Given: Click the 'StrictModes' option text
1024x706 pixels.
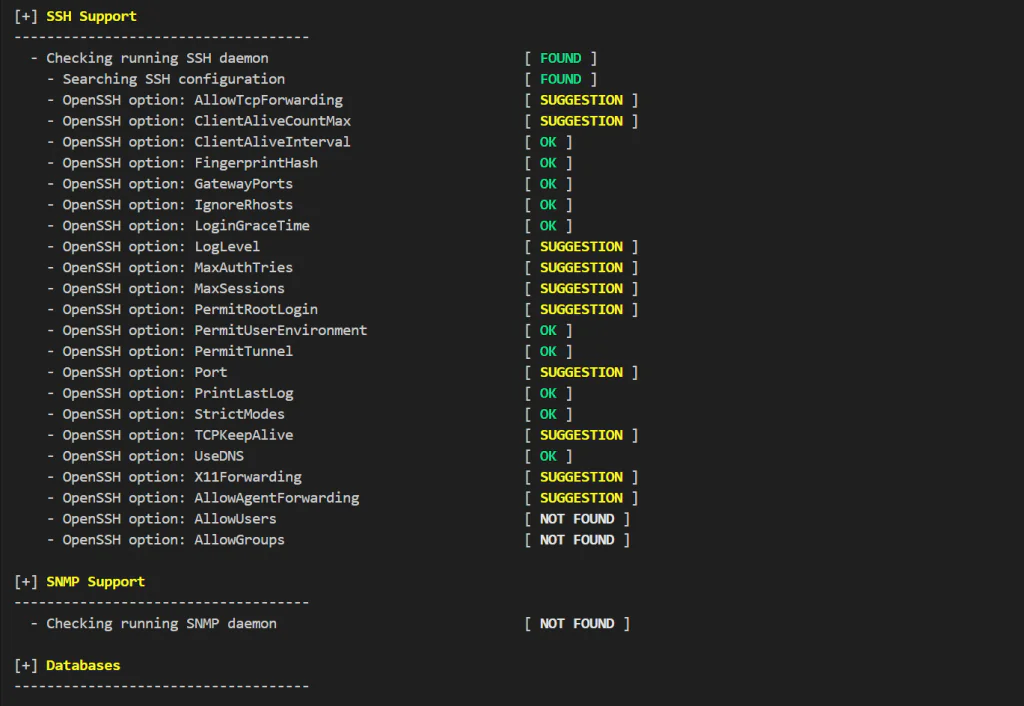Looking at the screenshot, I should pos(240,414).
